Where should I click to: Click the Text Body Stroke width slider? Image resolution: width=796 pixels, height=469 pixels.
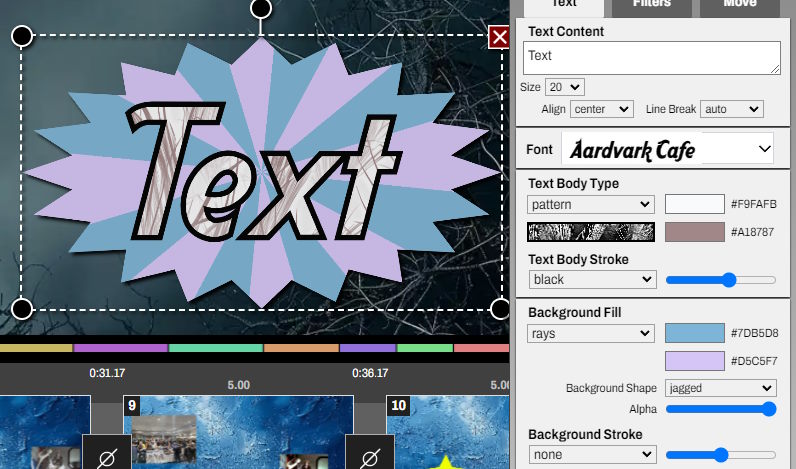pyautogui.click(x=720, y=280)
